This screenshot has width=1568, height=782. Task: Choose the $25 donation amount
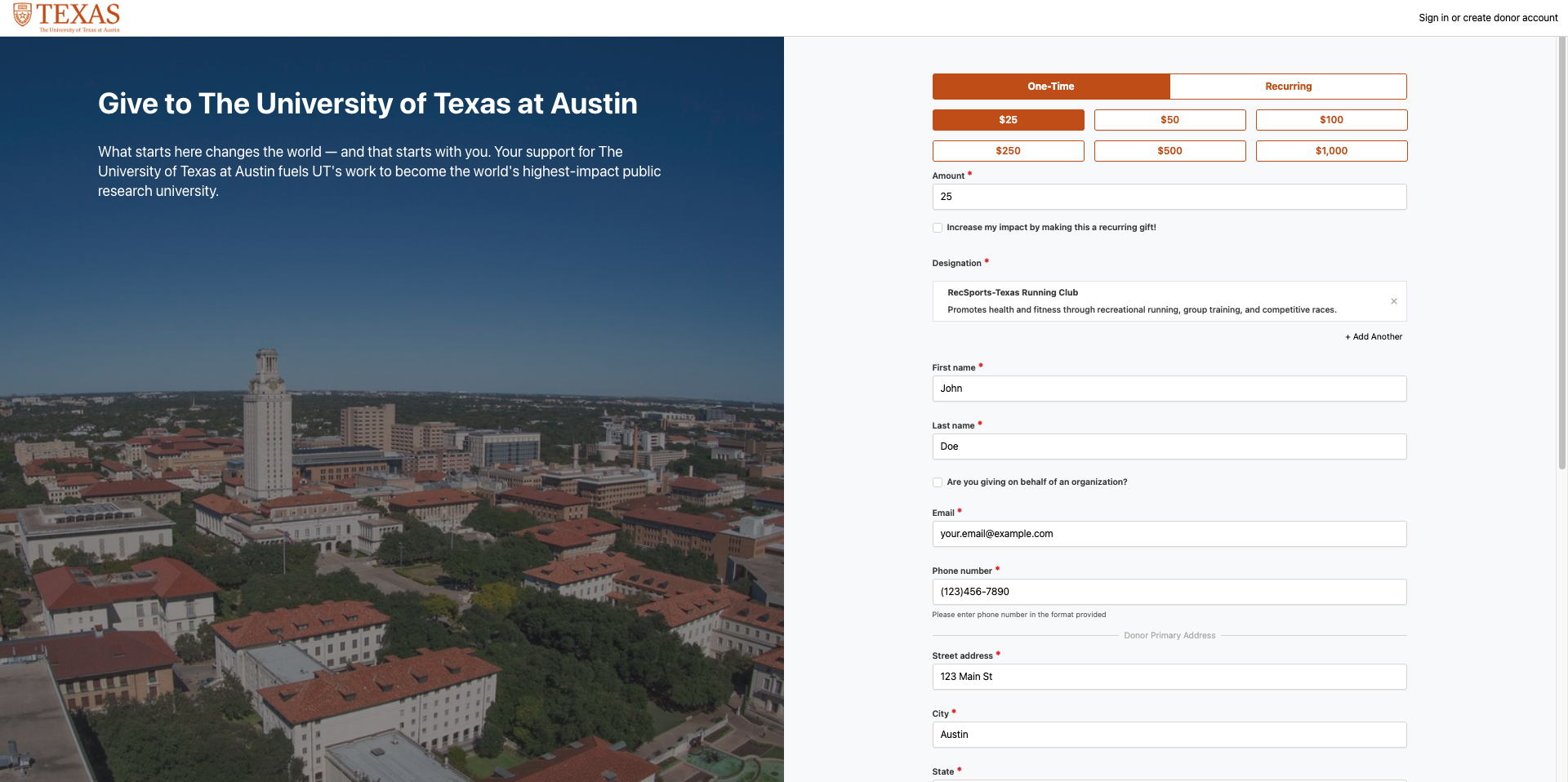[x=1008, y=120]
